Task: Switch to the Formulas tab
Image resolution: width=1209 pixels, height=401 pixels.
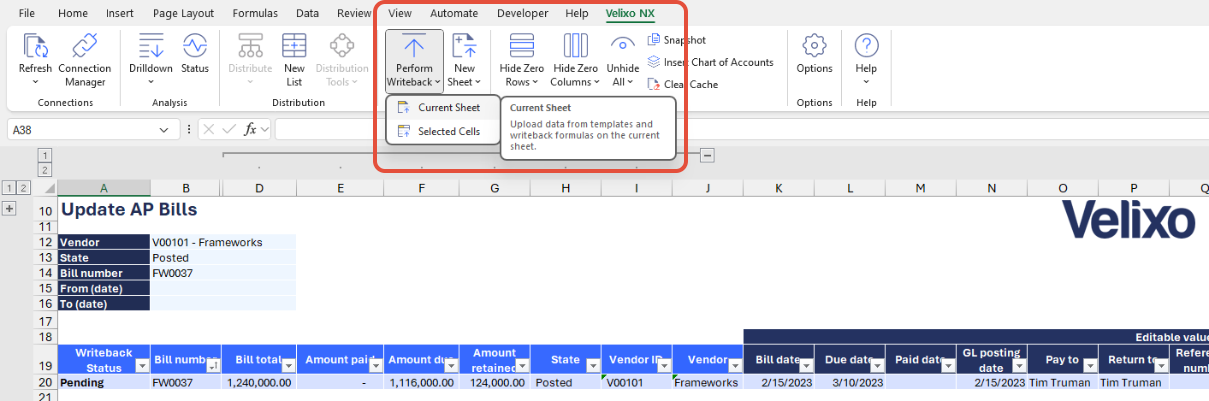Action: [255, 13]
